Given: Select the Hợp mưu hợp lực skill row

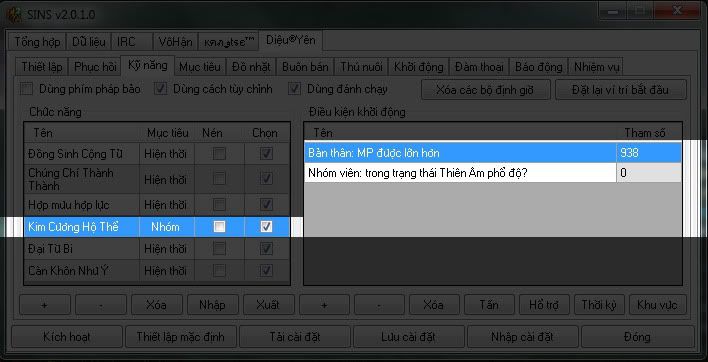Looking at the screenshot, I should tap(157, 205).
